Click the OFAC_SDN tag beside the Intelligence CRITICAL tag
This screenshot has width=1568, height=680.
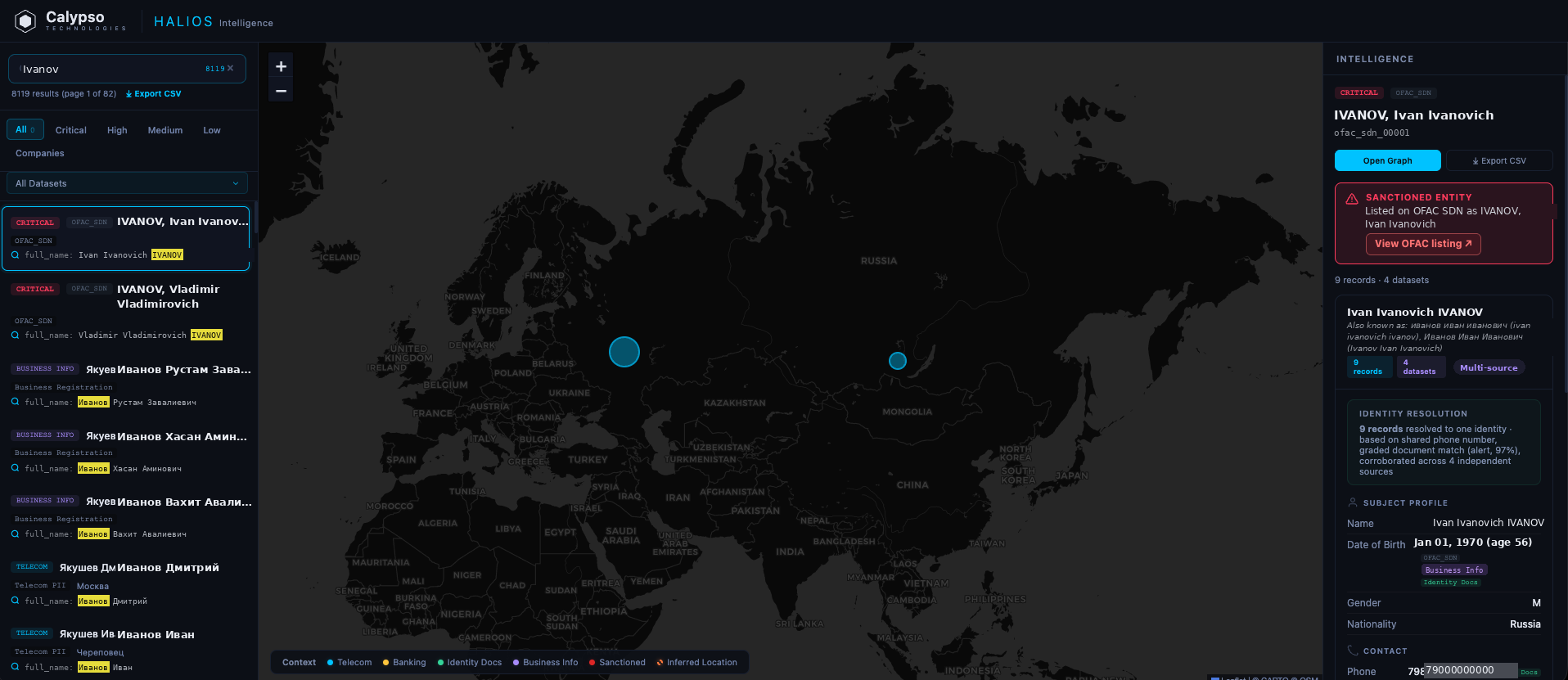click(1413, 92)
